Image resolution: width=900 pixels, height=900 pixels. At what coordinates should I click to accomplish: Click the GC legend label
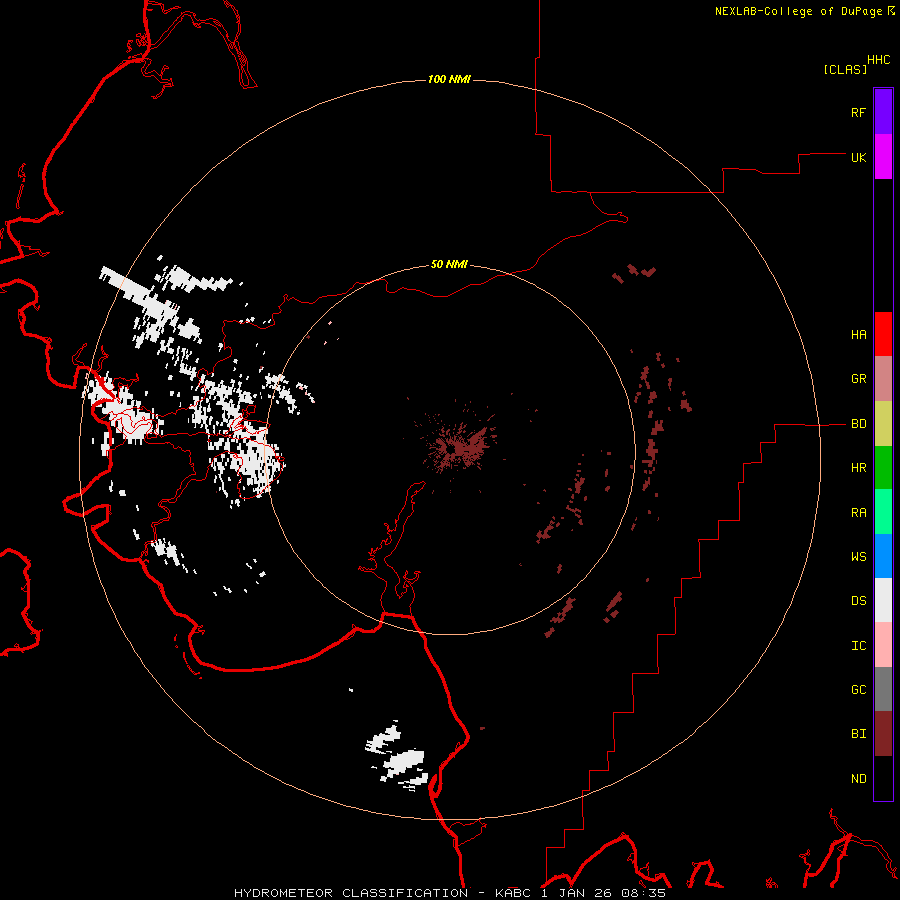[x=858, y=690]
